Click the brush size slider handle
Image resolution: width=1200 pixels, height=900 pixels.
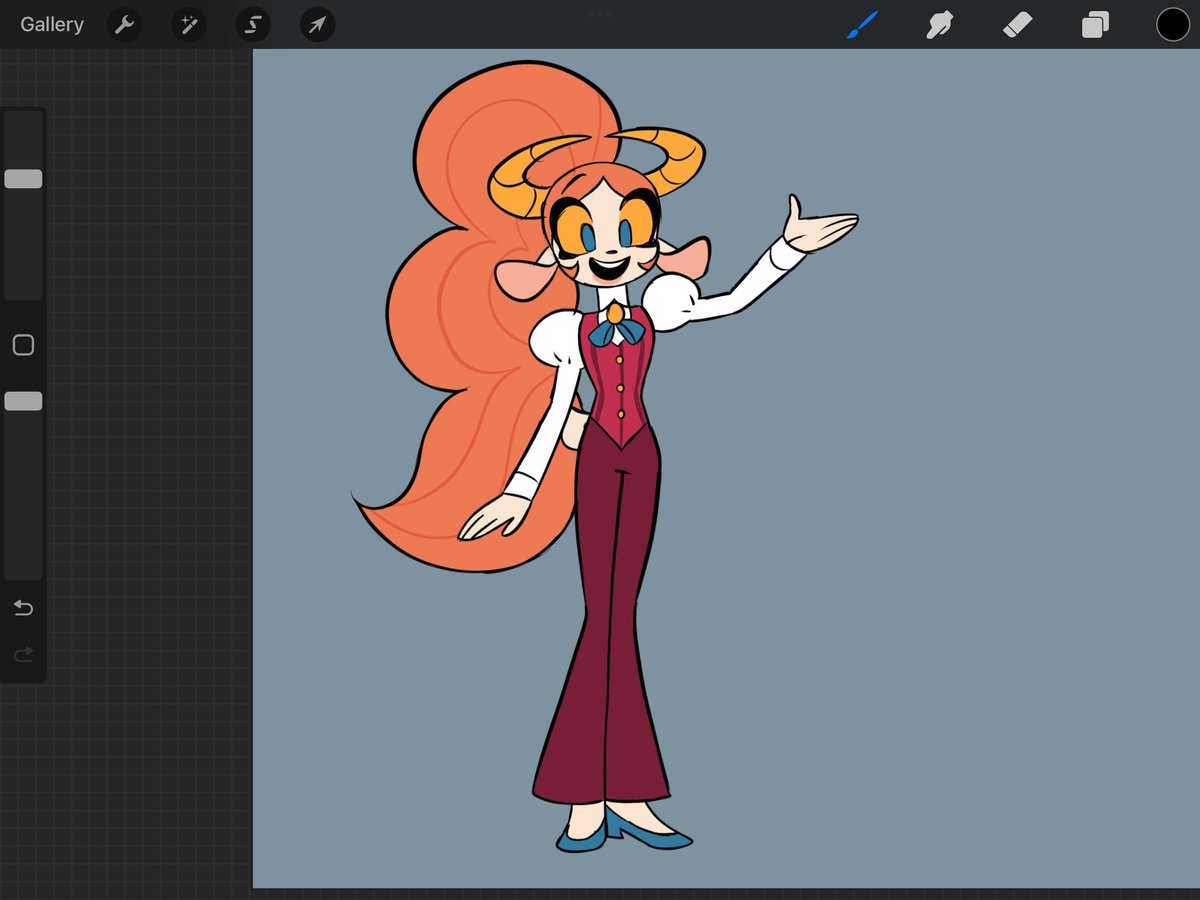pyautogui.click(x=23, y=179)
